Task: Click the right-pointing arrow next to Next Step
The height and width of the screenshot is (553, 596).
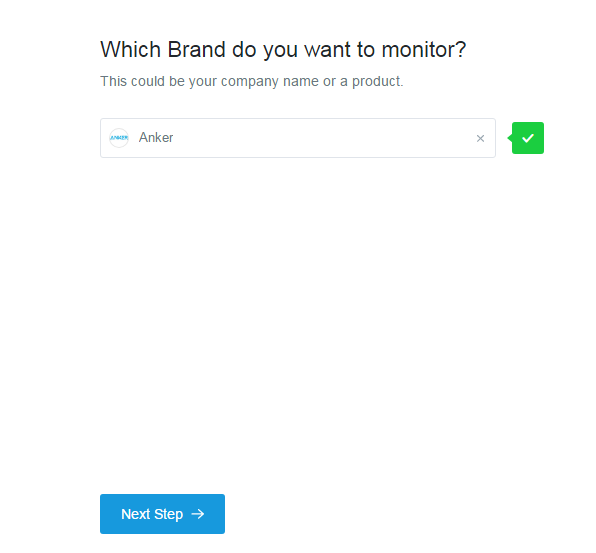Action: [198, 514]
